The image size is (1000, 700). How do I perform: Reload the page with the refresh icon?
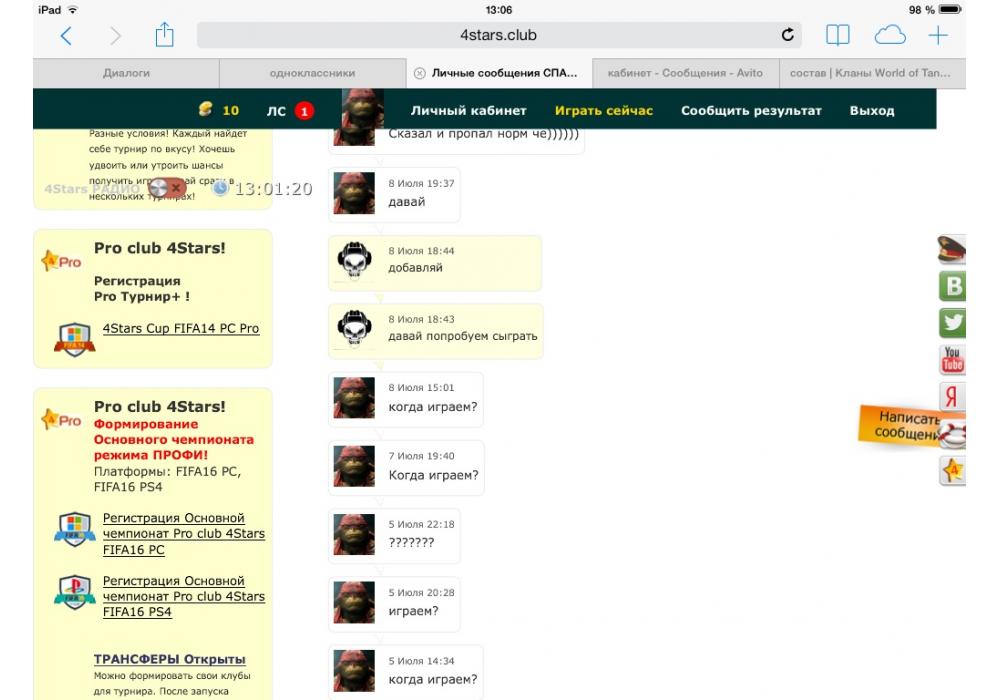click(x=788, y=36)
